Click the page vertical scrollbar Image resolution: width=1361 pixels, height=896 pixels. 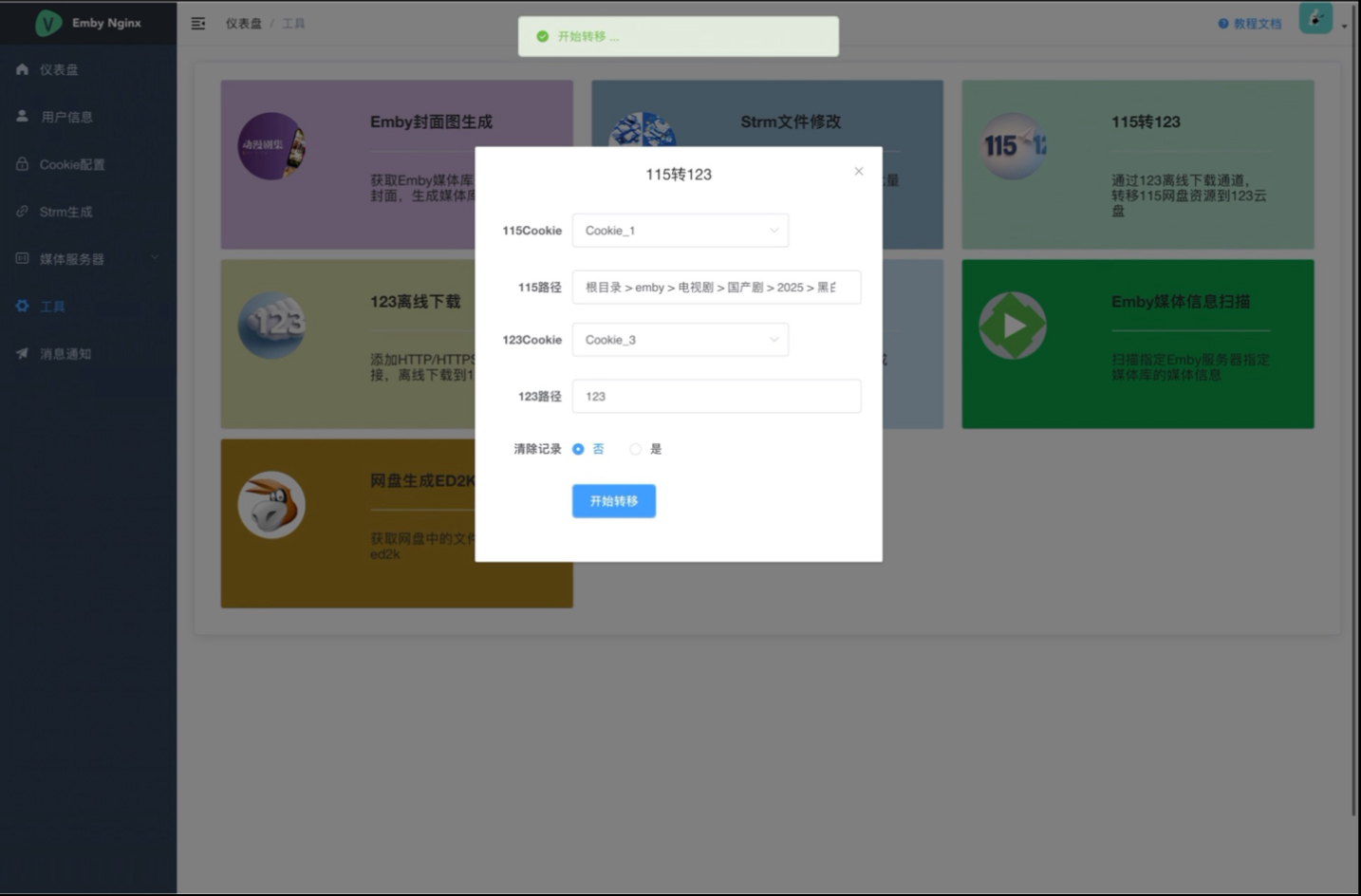pos(1354,408)
